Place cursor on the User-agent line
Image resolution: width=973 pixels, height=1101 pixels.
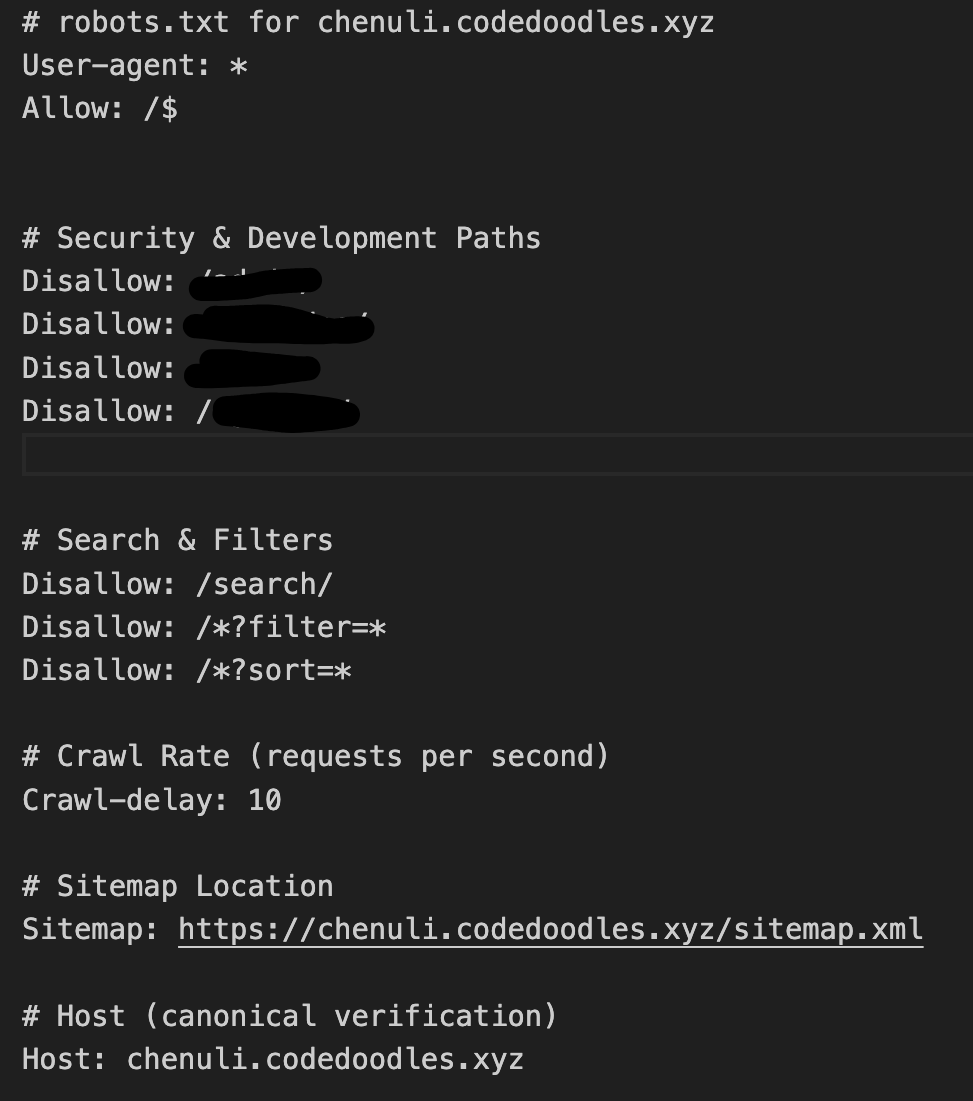[135, 65]
